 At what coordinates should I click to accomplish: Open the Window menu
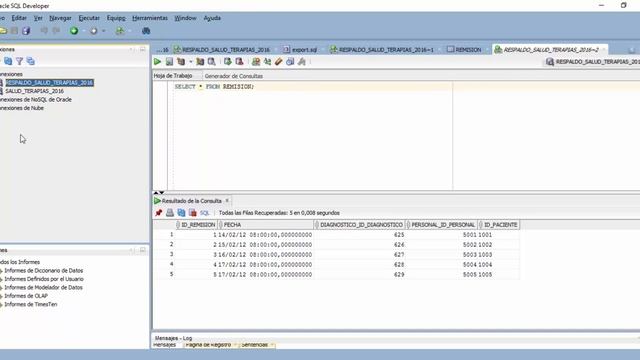(185, 18)
